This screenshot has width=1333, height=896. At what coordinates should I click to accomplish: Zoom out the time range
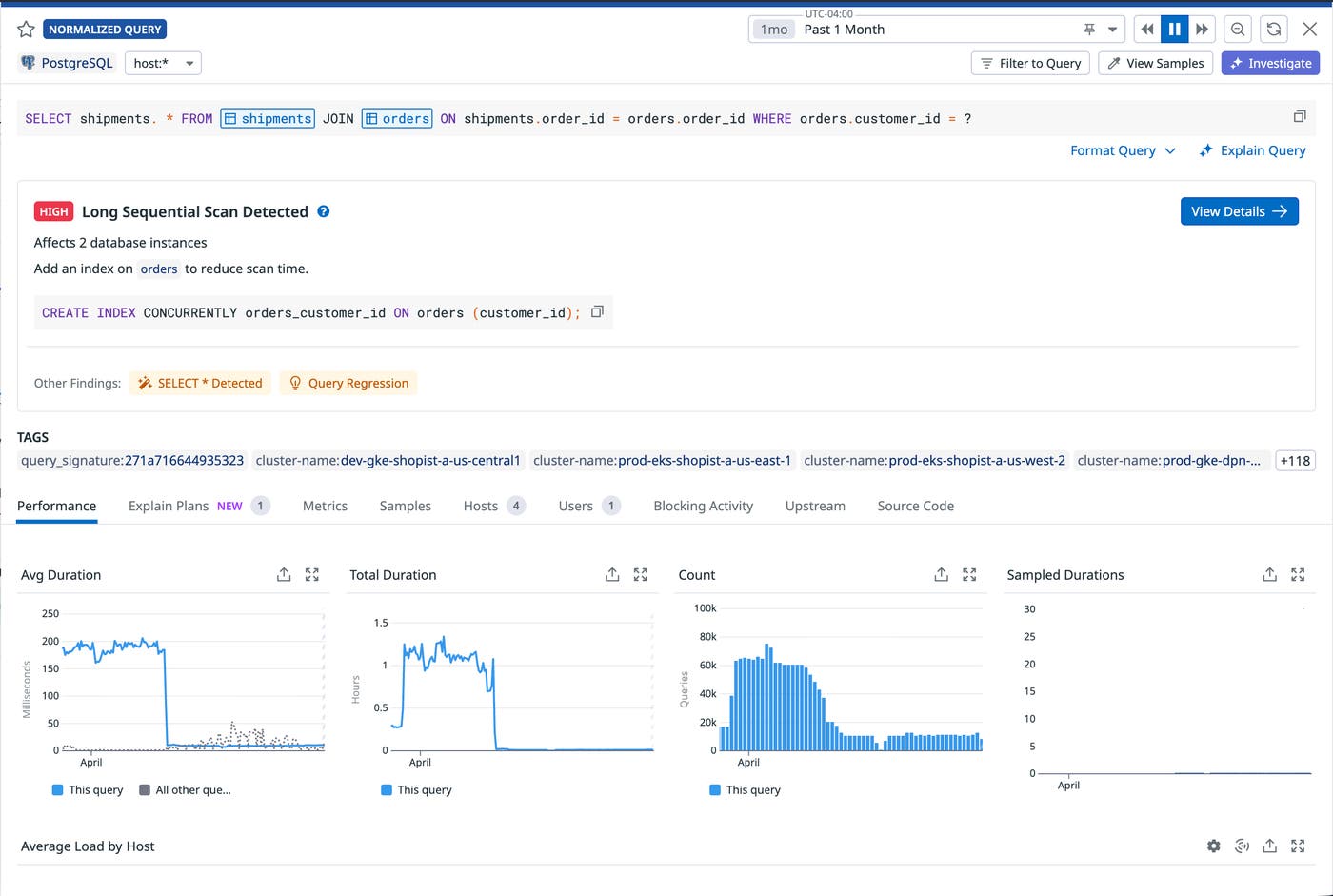tap(1238, 30)
